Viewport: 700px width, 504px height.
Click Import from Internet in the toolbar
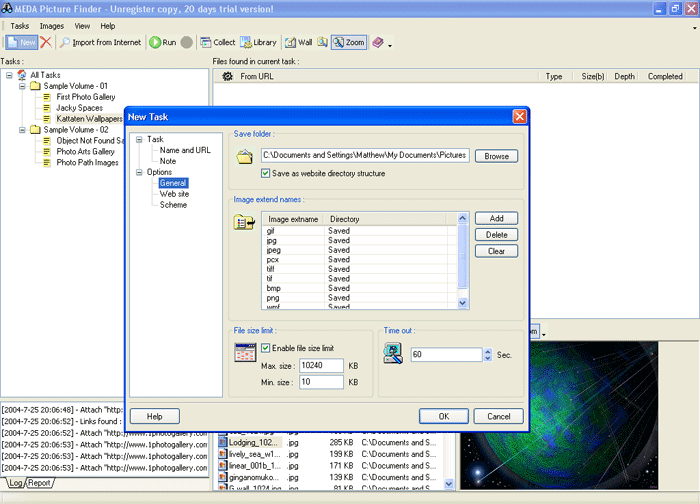(100, 42)
